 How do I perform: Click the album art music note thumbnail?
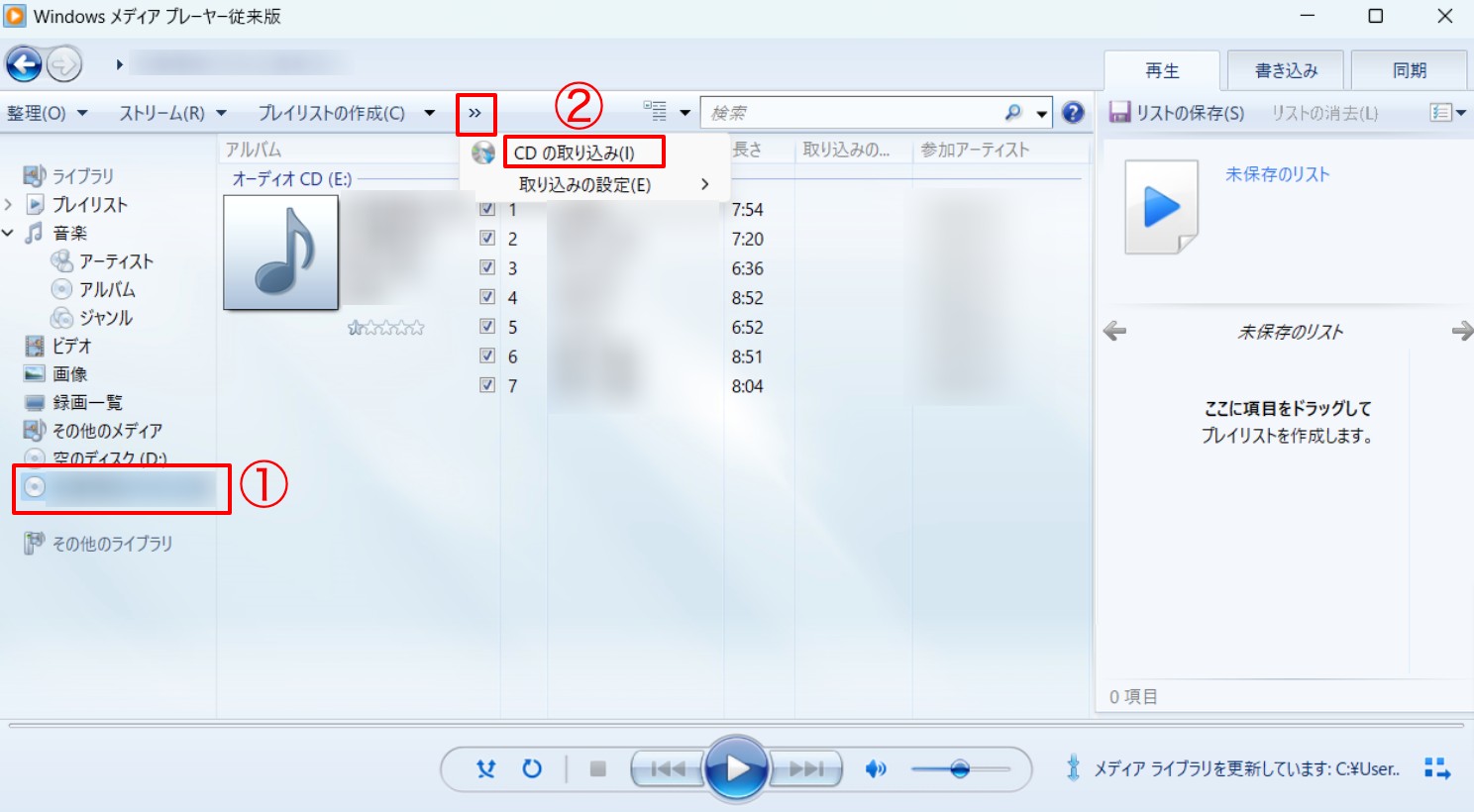(x=281, y=253)
